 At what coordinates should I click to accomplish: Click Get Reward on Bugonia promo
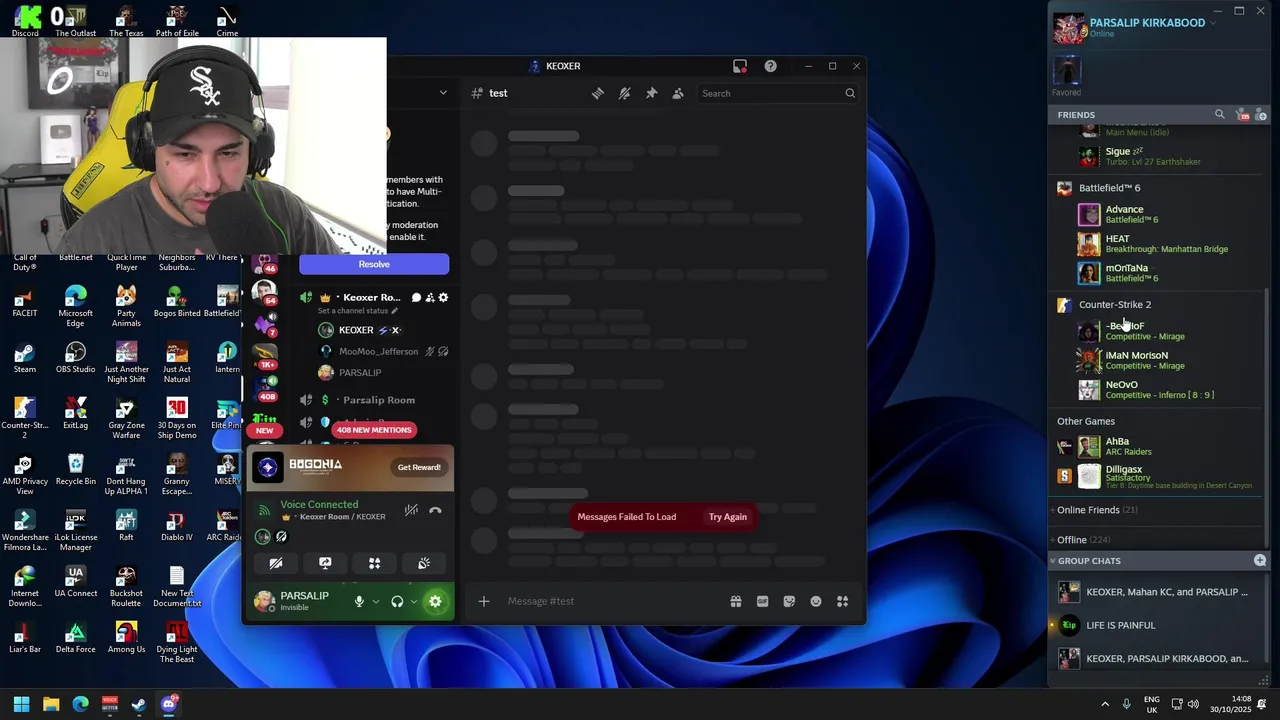coord(419,467)
